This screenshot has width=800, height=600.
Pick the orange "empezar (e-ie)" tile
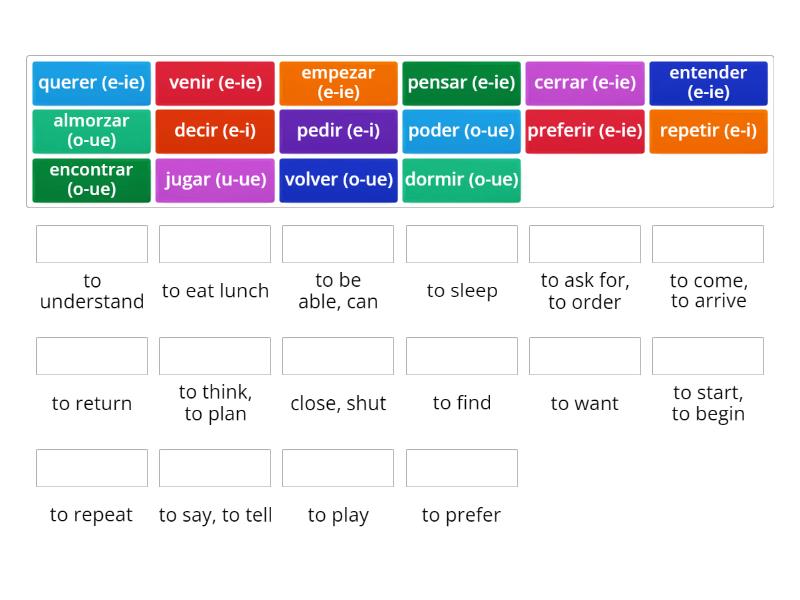pyautogui.click(x=338, y=83)
